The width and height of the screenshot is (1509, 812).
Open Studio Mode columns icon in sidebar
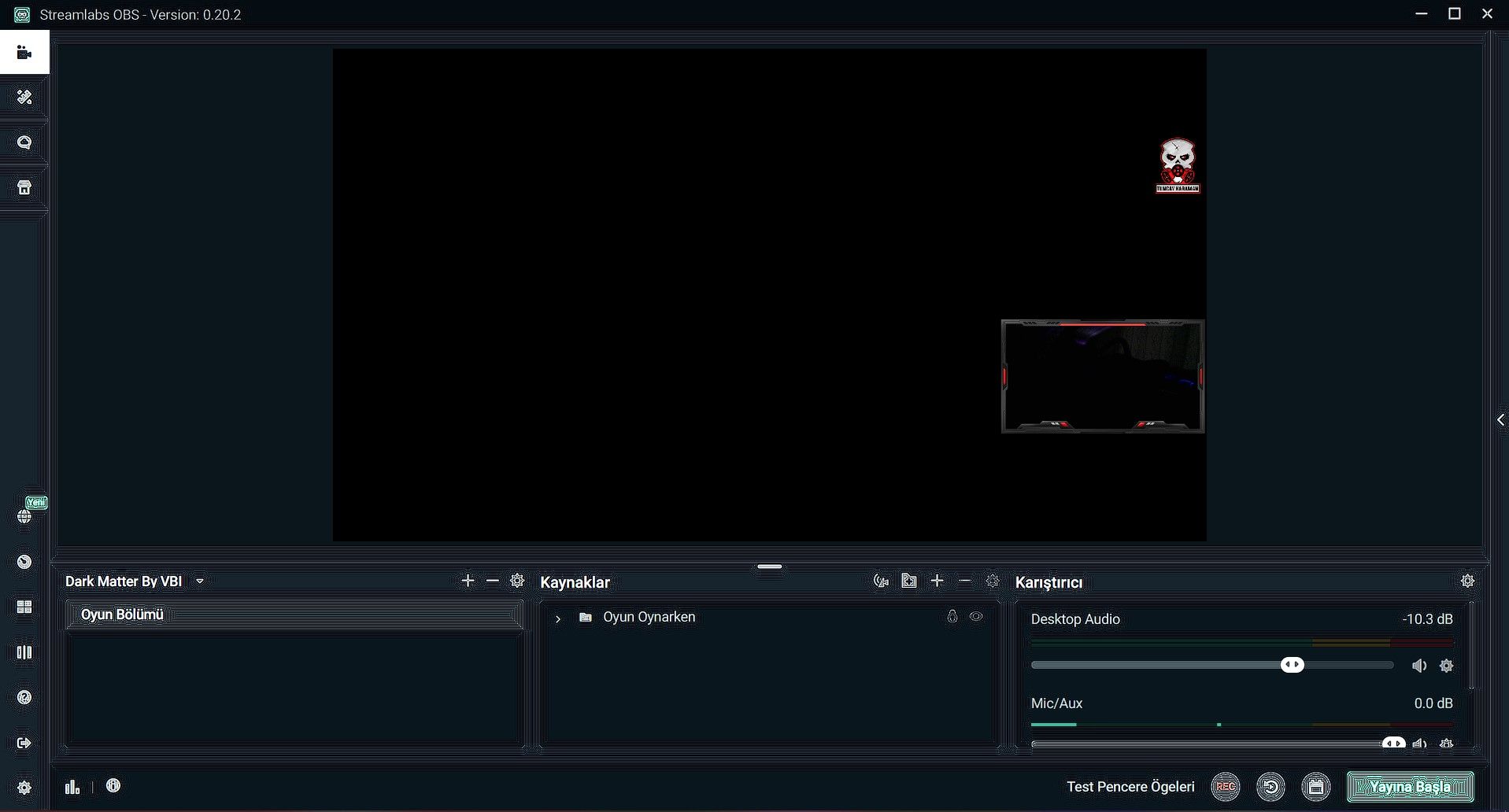click(x=24, y=652)
